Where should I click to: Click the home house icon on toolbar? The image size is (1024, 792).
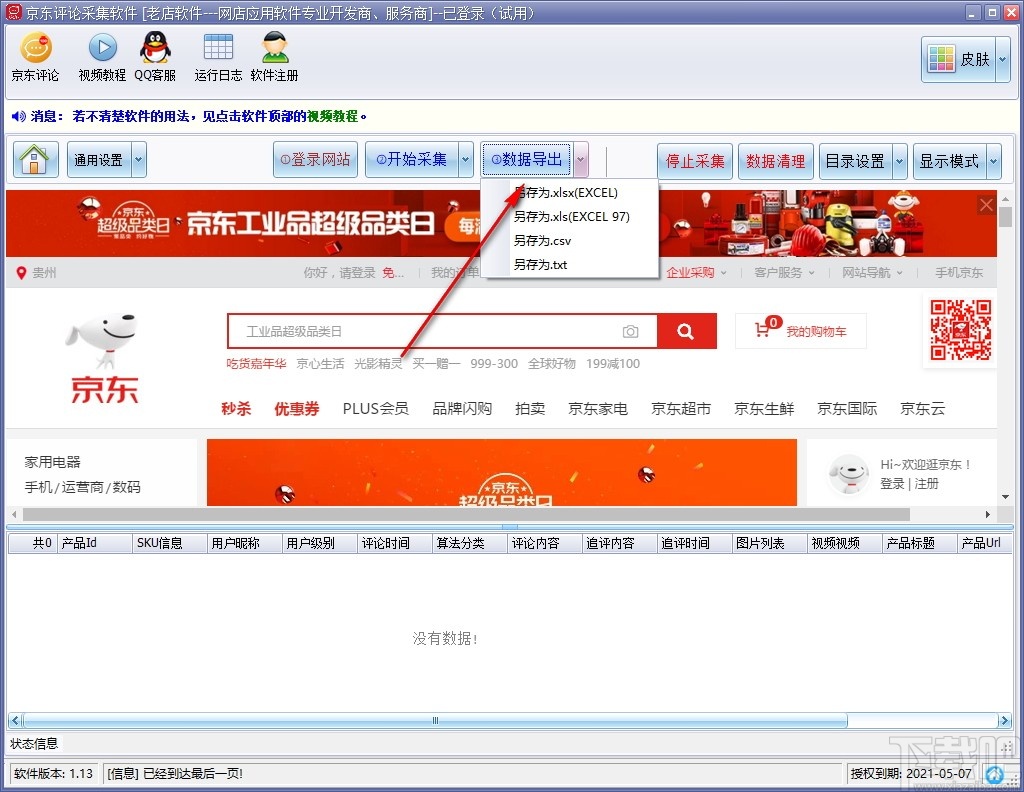click(34, 159)
